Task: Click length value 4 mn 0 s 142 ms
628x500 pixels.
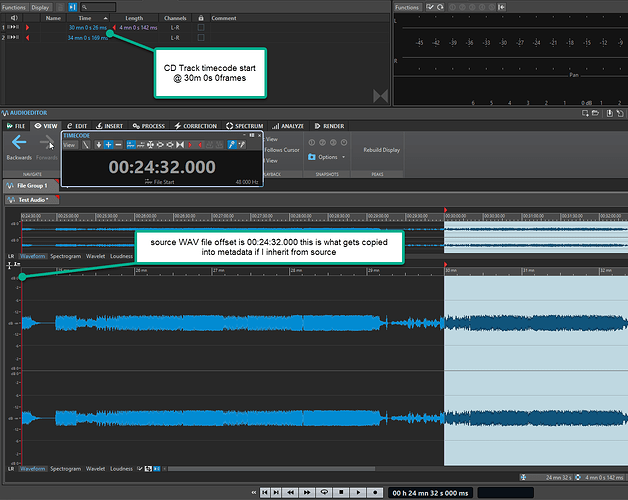Action: 138,28
